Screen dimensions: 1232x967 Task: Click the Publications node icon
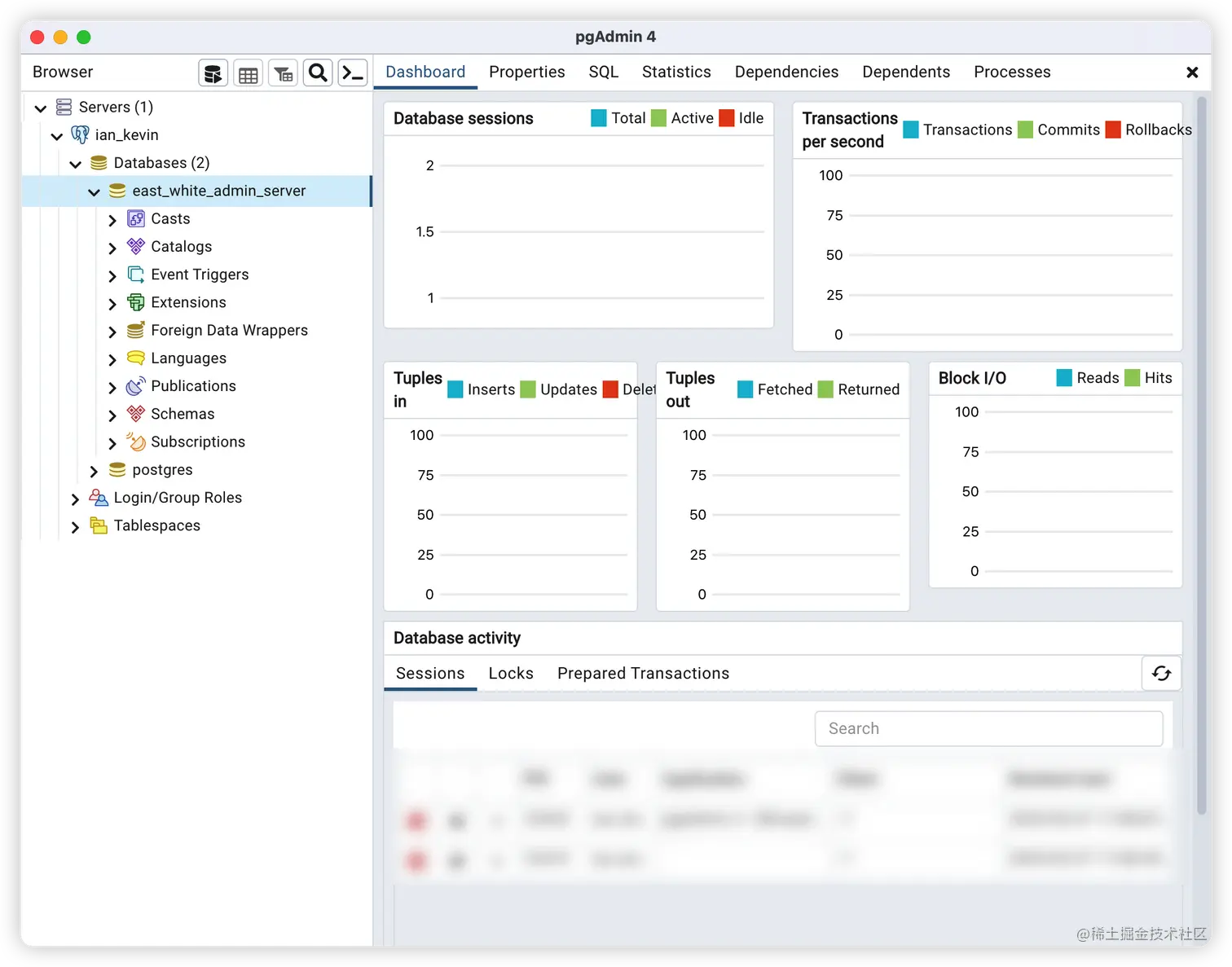[x=136, y=386]
